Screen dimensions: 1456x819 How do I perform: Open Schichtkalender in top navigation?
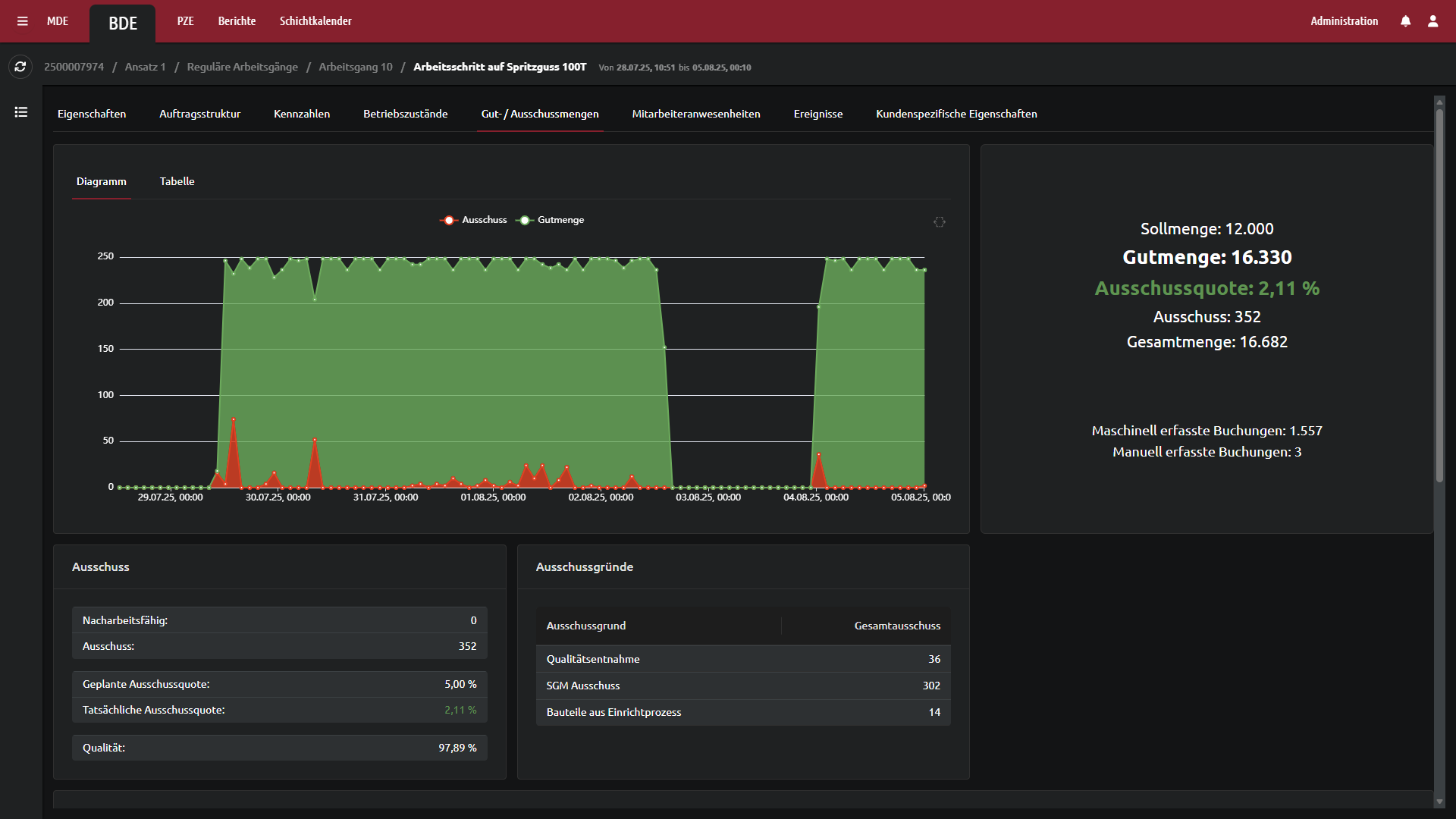(x=315, y=21)
